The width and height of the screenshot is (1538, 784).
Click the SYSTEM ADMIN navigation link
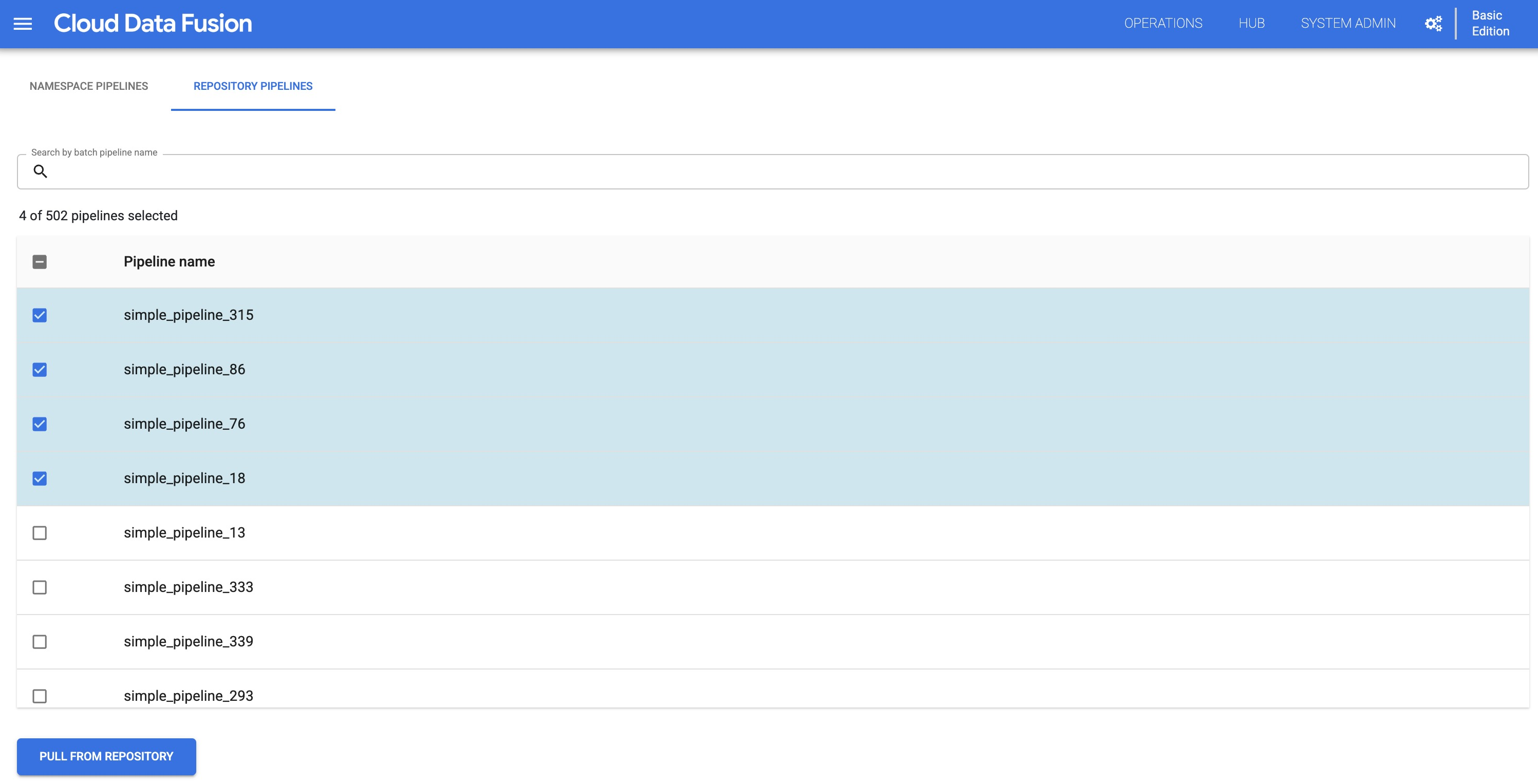click(x=1349, y=23)
